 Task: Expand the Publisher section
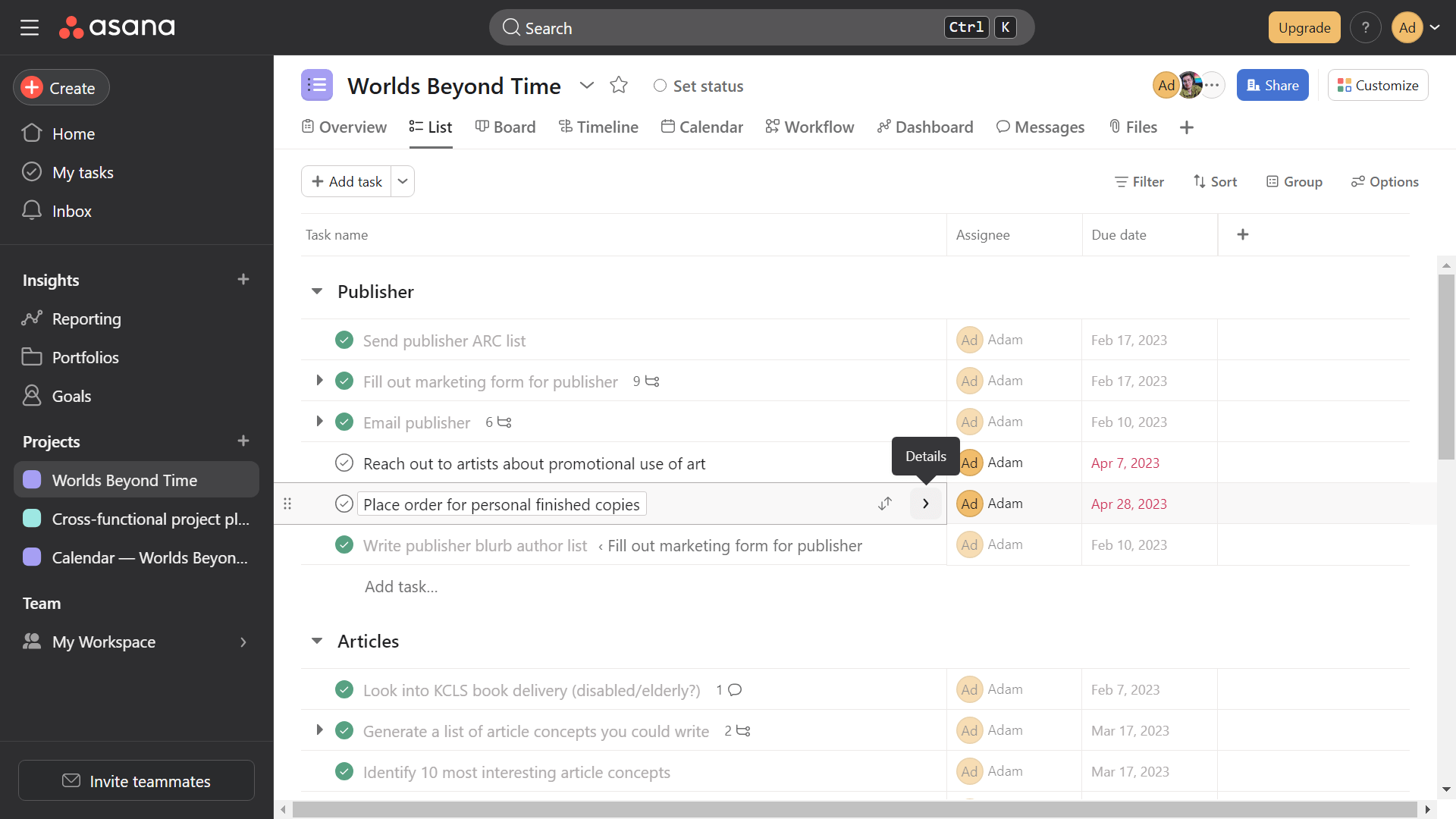click(x=317, y=291)
